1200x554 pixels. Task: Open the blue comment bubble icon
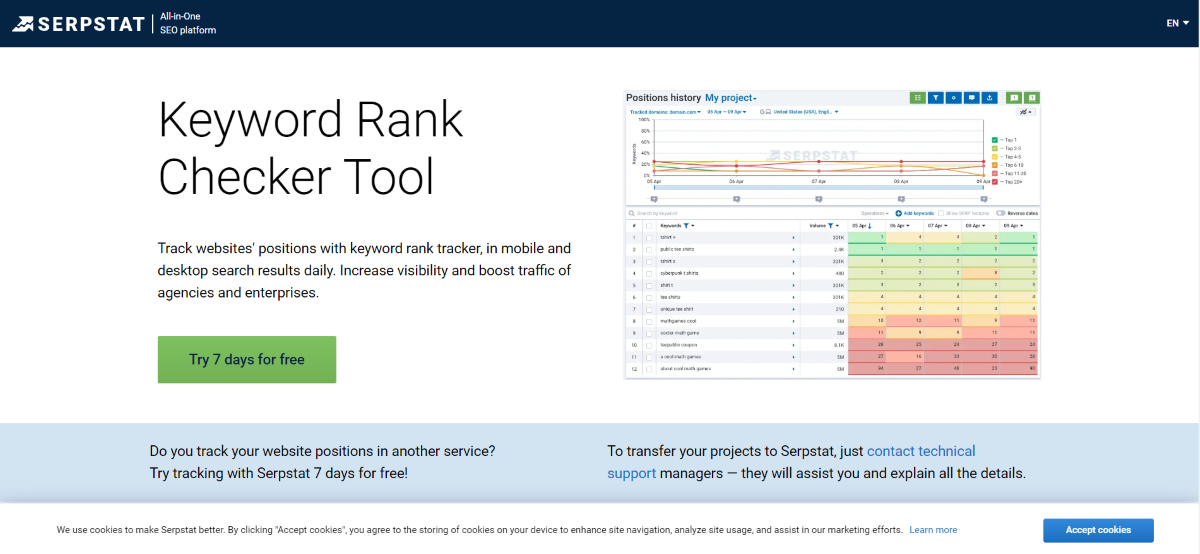point(971,98)
